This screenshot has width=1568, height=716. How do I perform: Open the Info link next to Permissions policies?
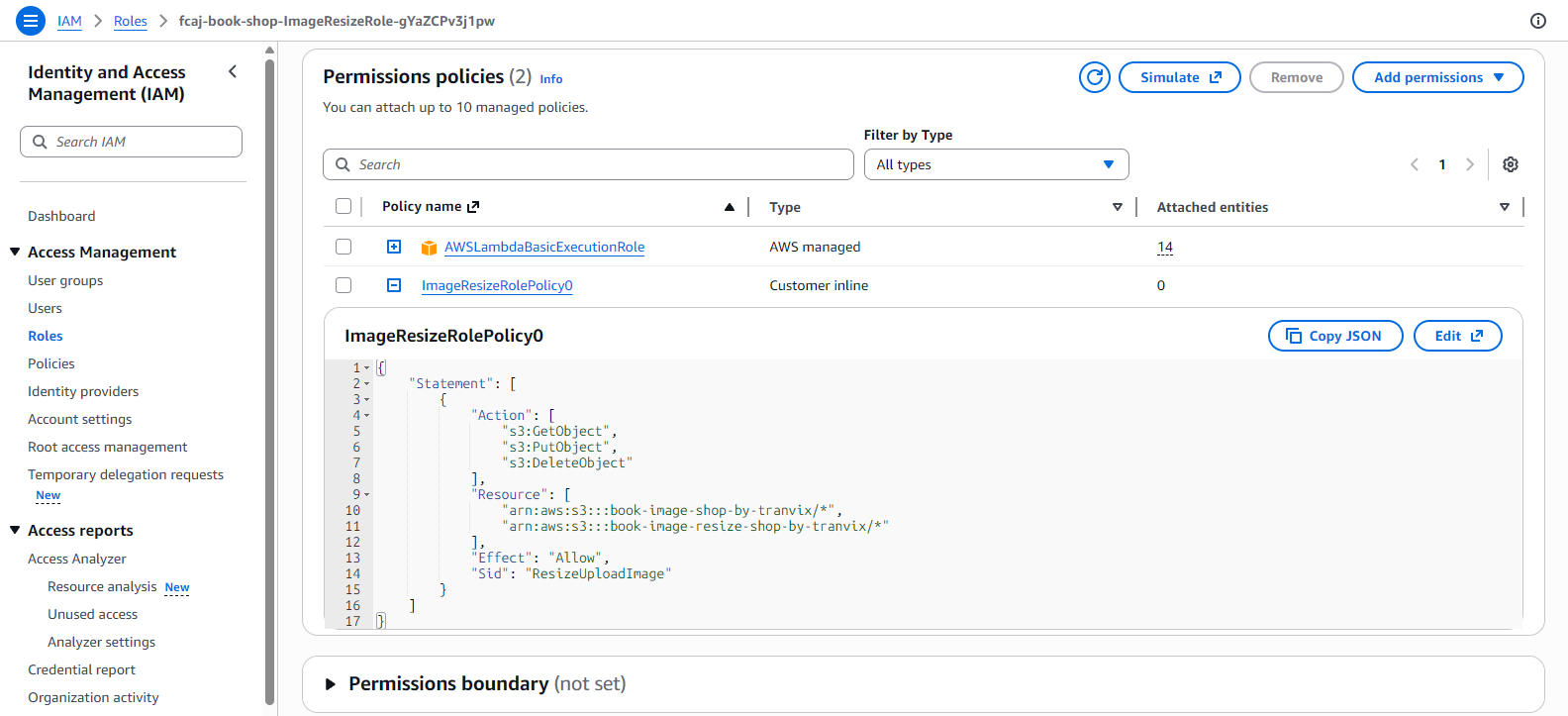(x=551, y=79)
